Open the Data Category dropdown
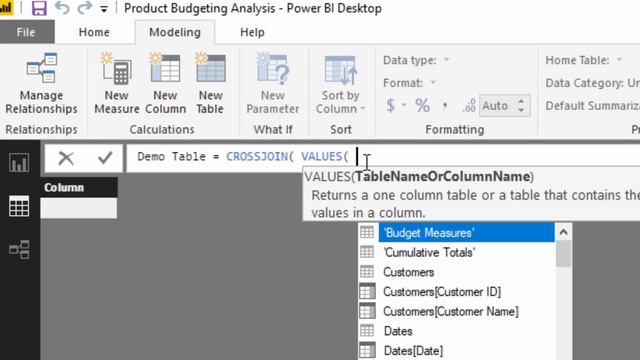 (593, 83)
